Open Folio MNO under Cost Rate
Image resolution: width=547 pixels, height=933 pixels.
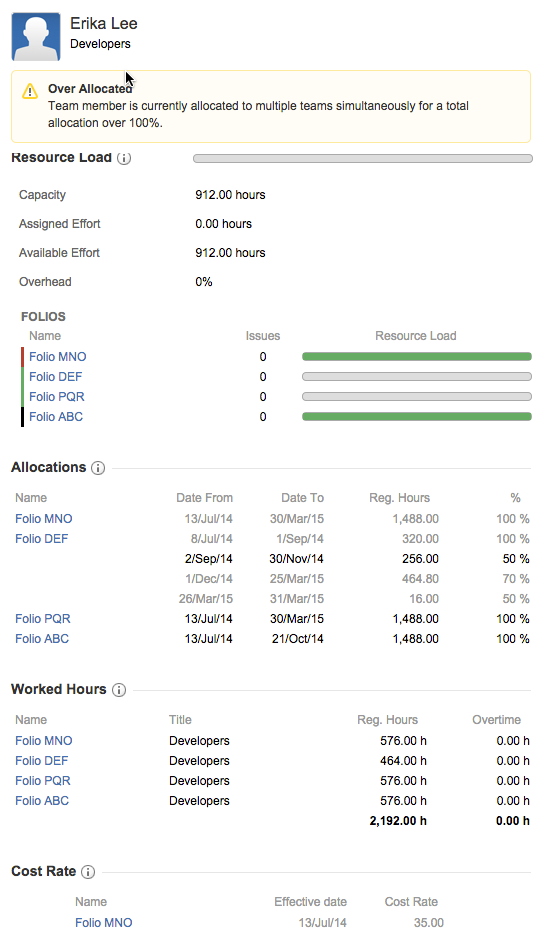pyautogui.click(x=104, y=923)
